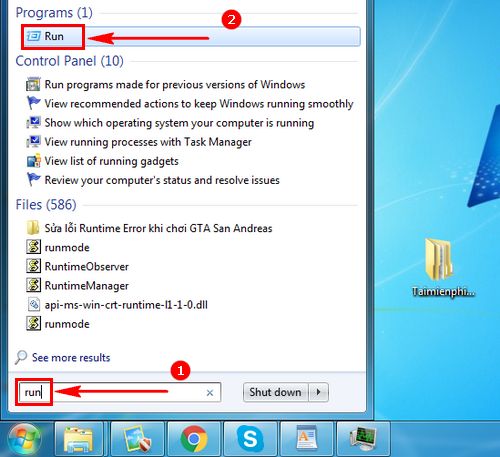
Task: Open the RuntimeObserver file
Action: (87, 267)
